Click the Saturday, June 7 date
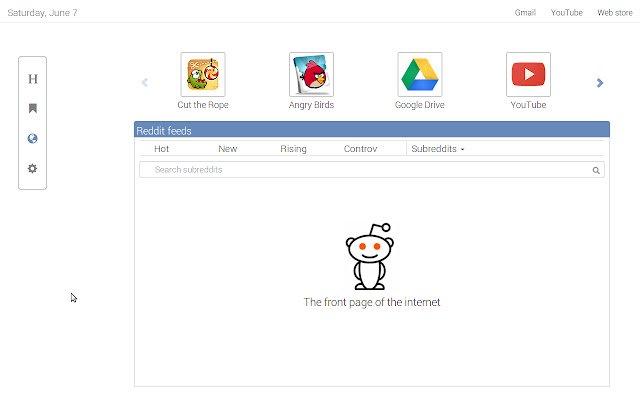The image size is (640, 400). (42, 13)
